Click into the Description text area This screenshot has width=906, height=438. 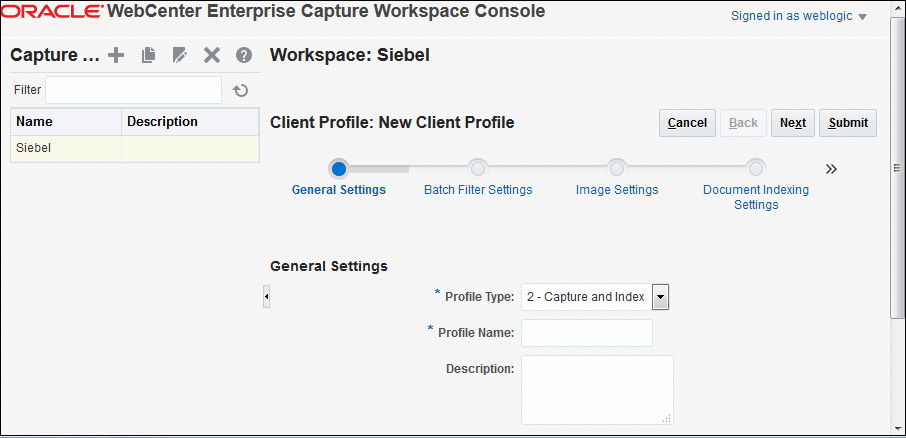[597, 389]
